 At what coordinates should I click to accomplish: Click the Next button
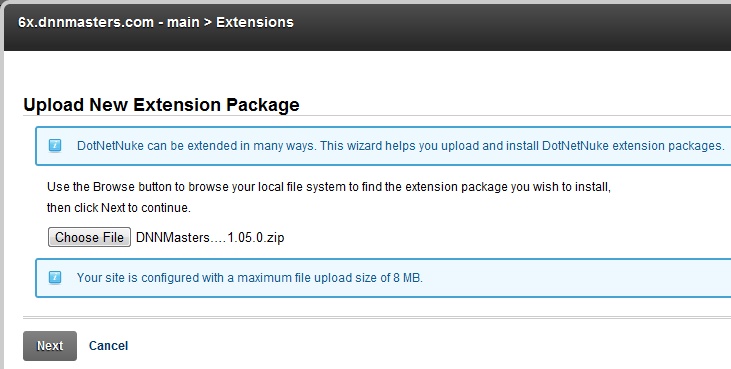point(50,346)
